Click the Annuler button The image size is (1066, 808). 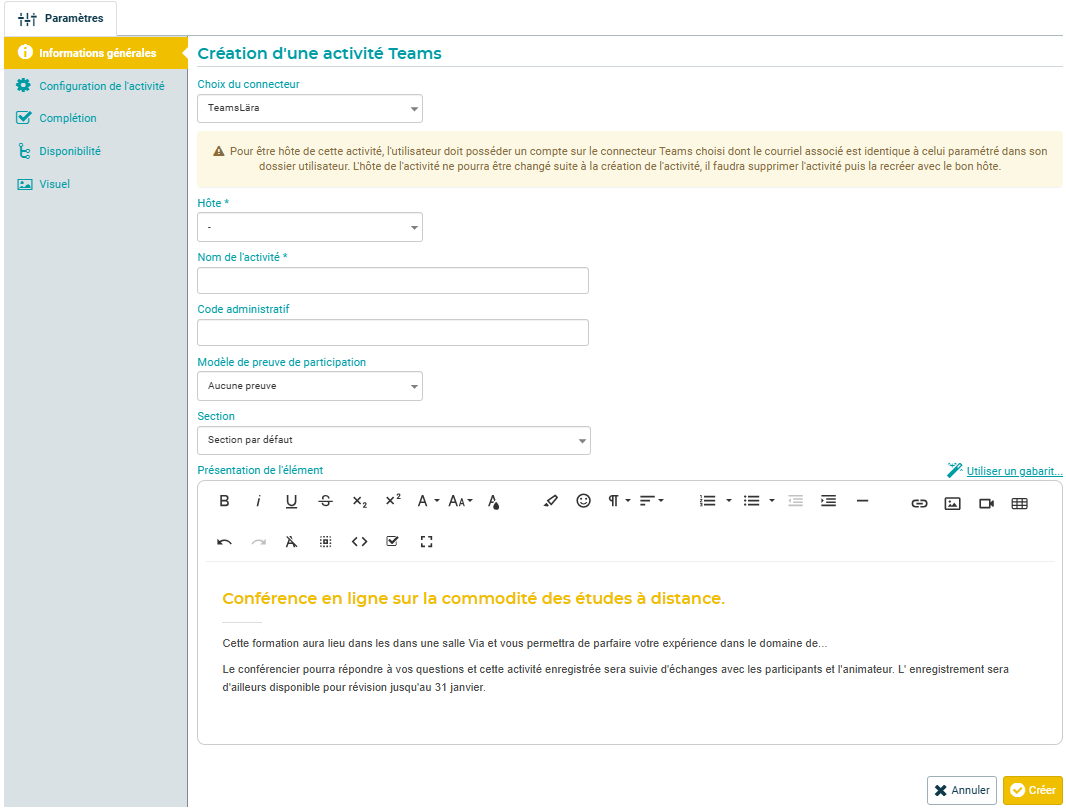click(961, 790)
